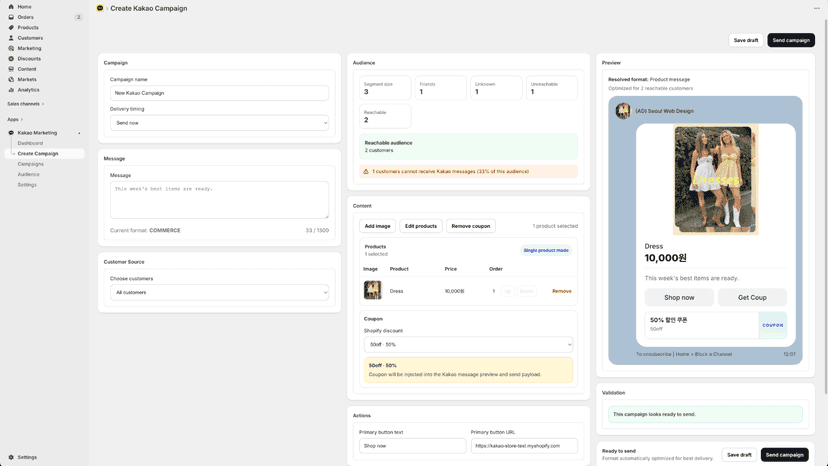This screenshot has height=466, width=828.
Task: Click the COUPON tag in preview
Action: click(773, 325)
